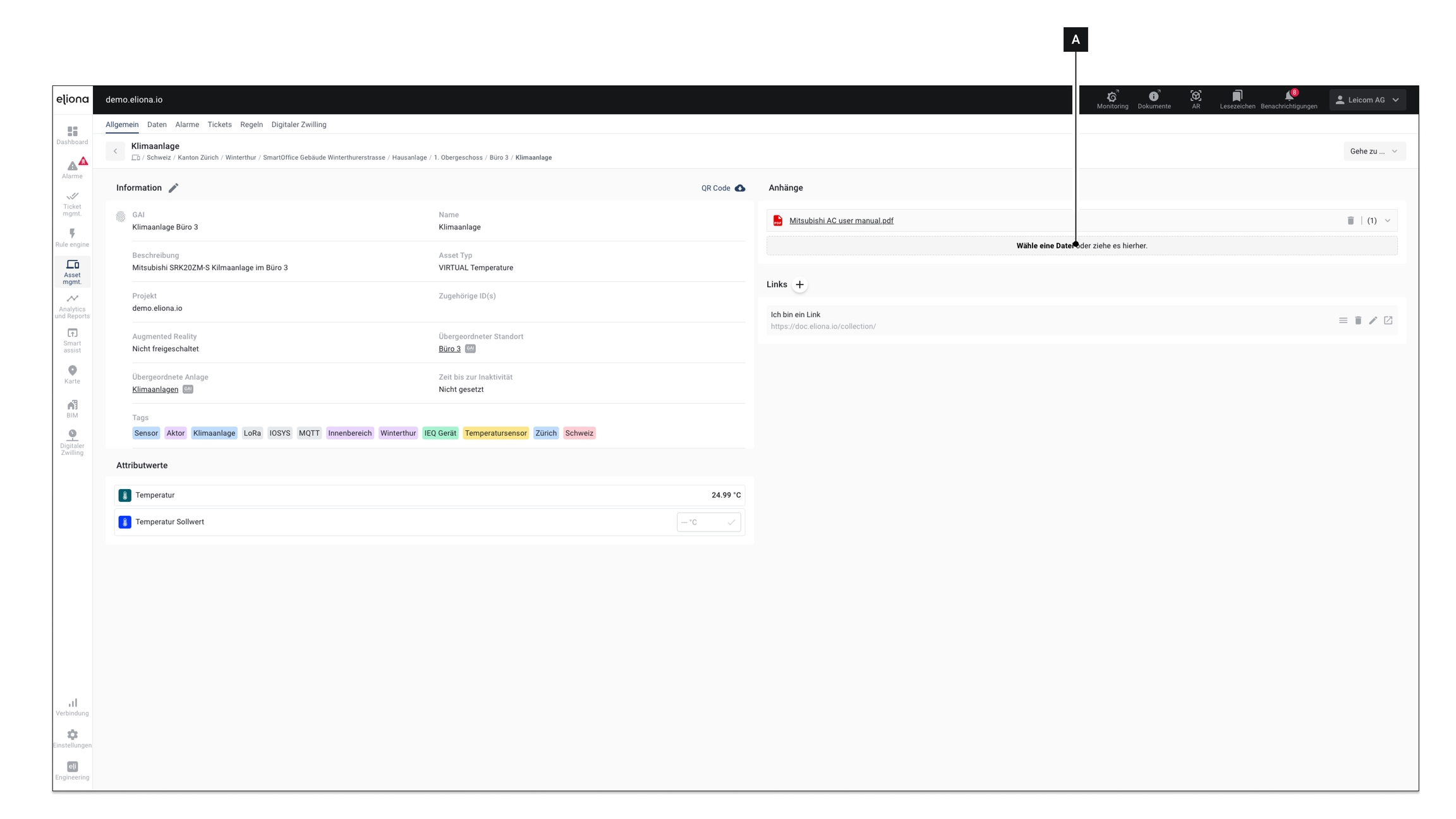
Task: Open Benachrichtigungen bell icon
Action: [1289, 99]
